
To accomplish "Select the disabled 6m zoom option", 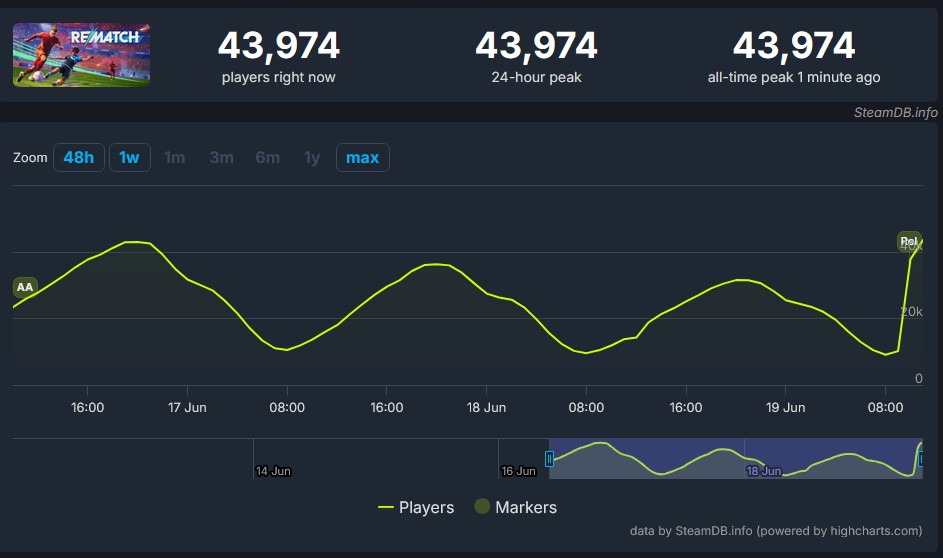I will [x=268, y=158].
